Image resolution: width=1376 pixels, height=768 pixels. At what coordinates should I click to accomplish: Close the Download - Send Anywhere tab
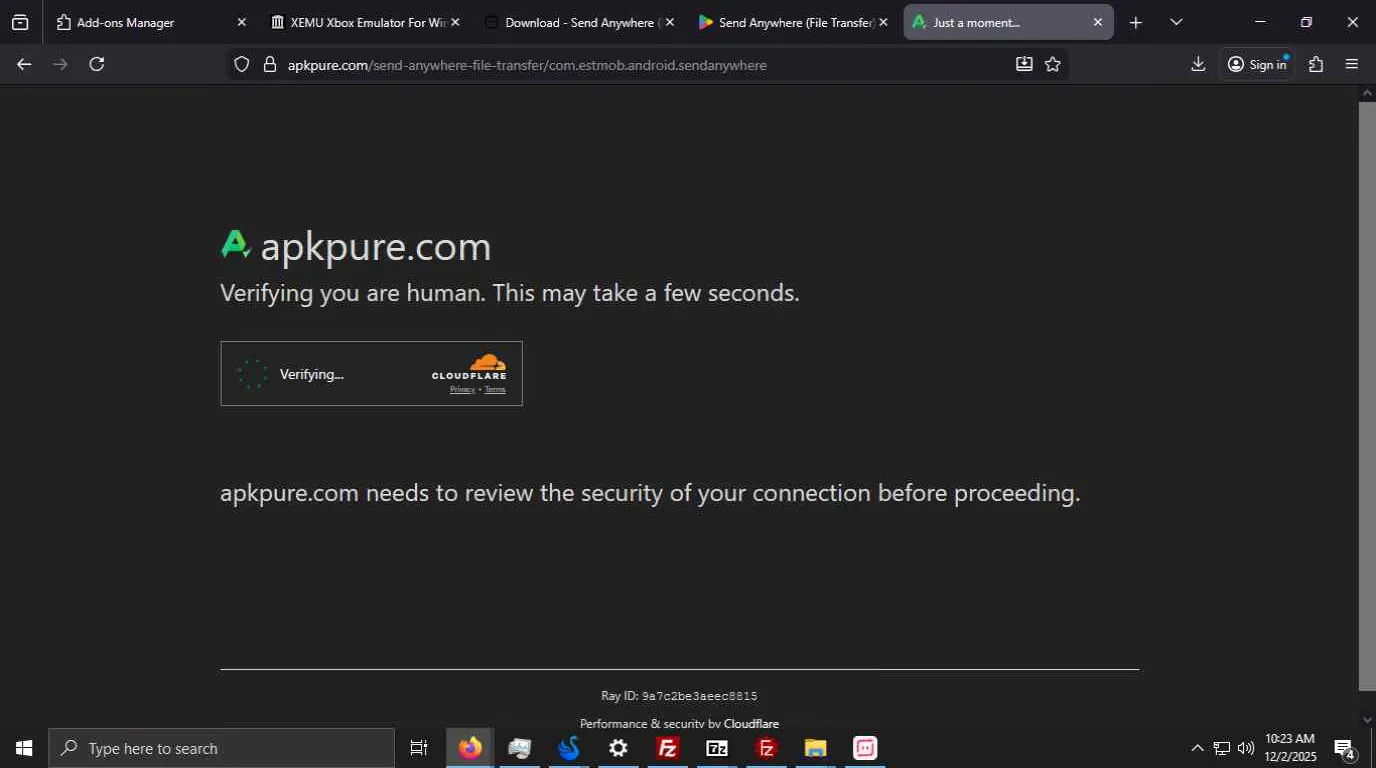click(669, 22)
